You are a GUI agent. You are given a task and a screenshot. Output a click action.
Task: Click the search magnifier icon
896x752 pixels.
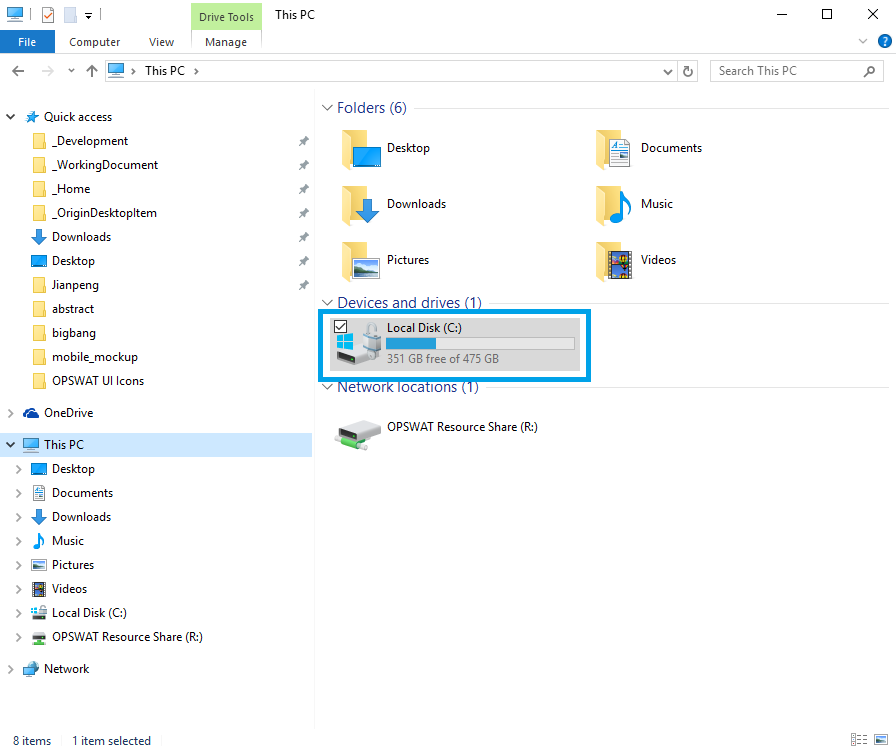click(x=869, y=71)
